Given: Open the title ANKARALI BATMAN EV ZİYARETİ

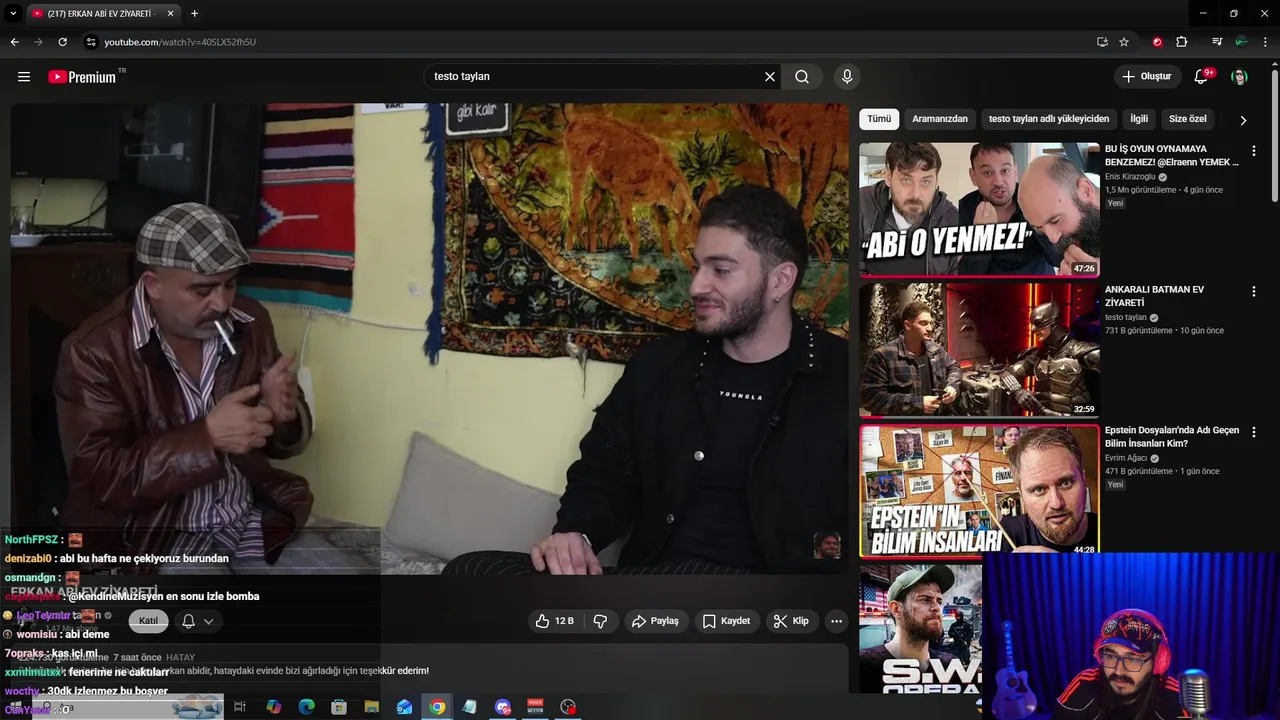Looking at the screenshot, I should pyautogui.click(x=1154, y=296).
